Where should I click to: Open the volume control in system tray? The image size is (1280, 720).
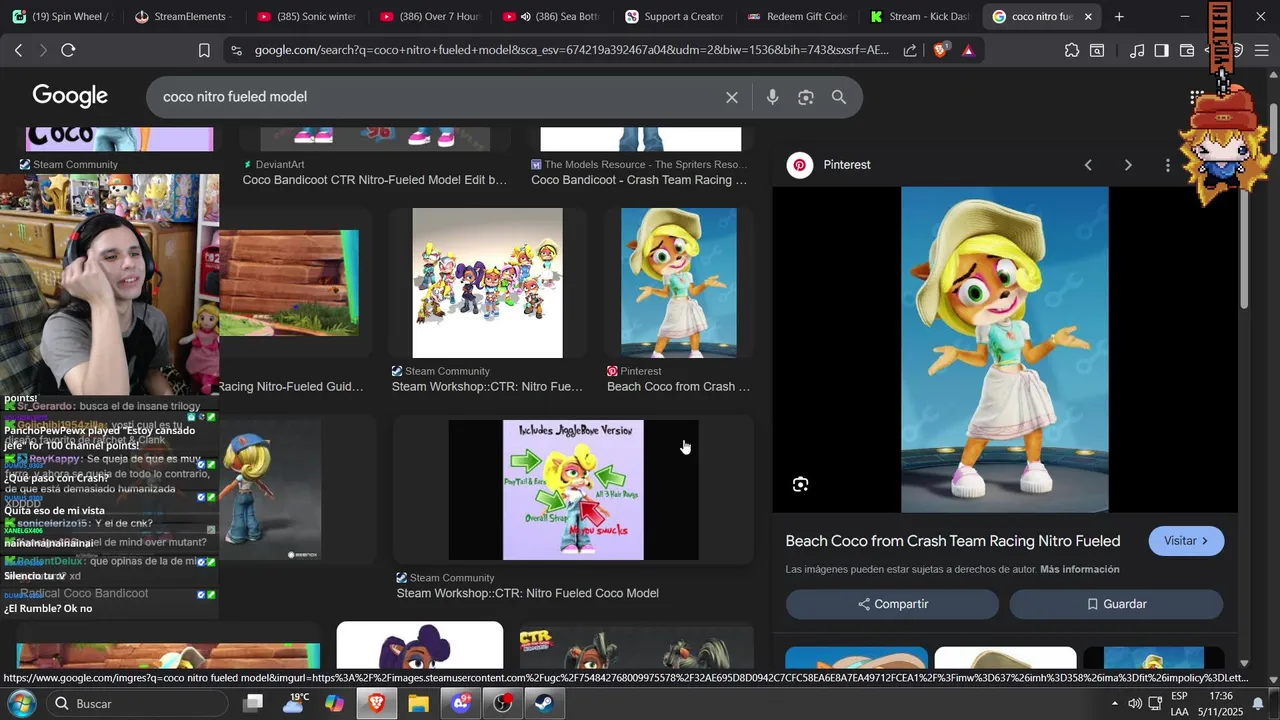(x=1134, y=703)
